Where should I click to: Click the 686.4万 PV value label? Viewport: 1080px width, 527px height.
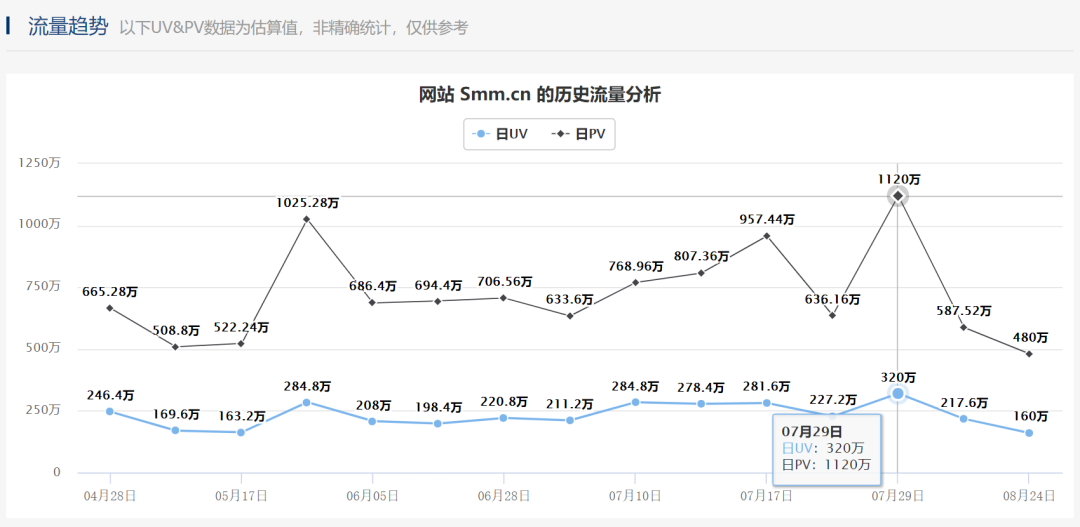coord(373,285)
